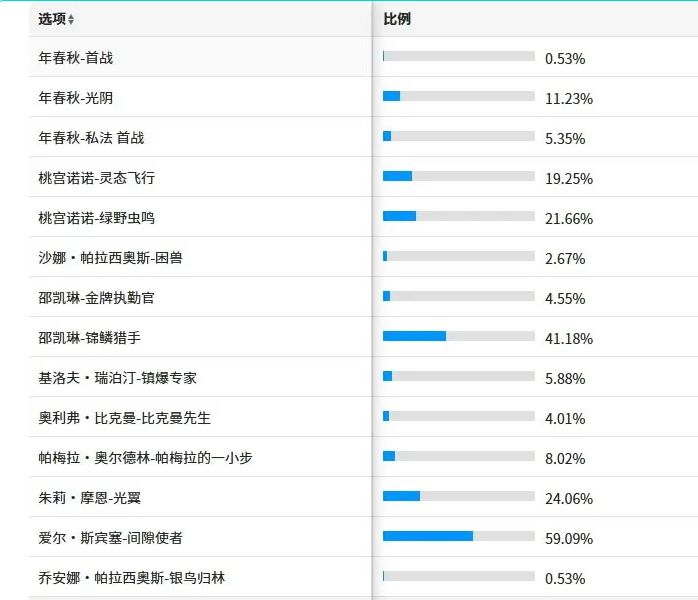Image resolution: width=698 pixels, height=600 pixels.
Task: Select 沙娜・帕拉西奥斯-困兽 row
Action: (x=363, y=257)
